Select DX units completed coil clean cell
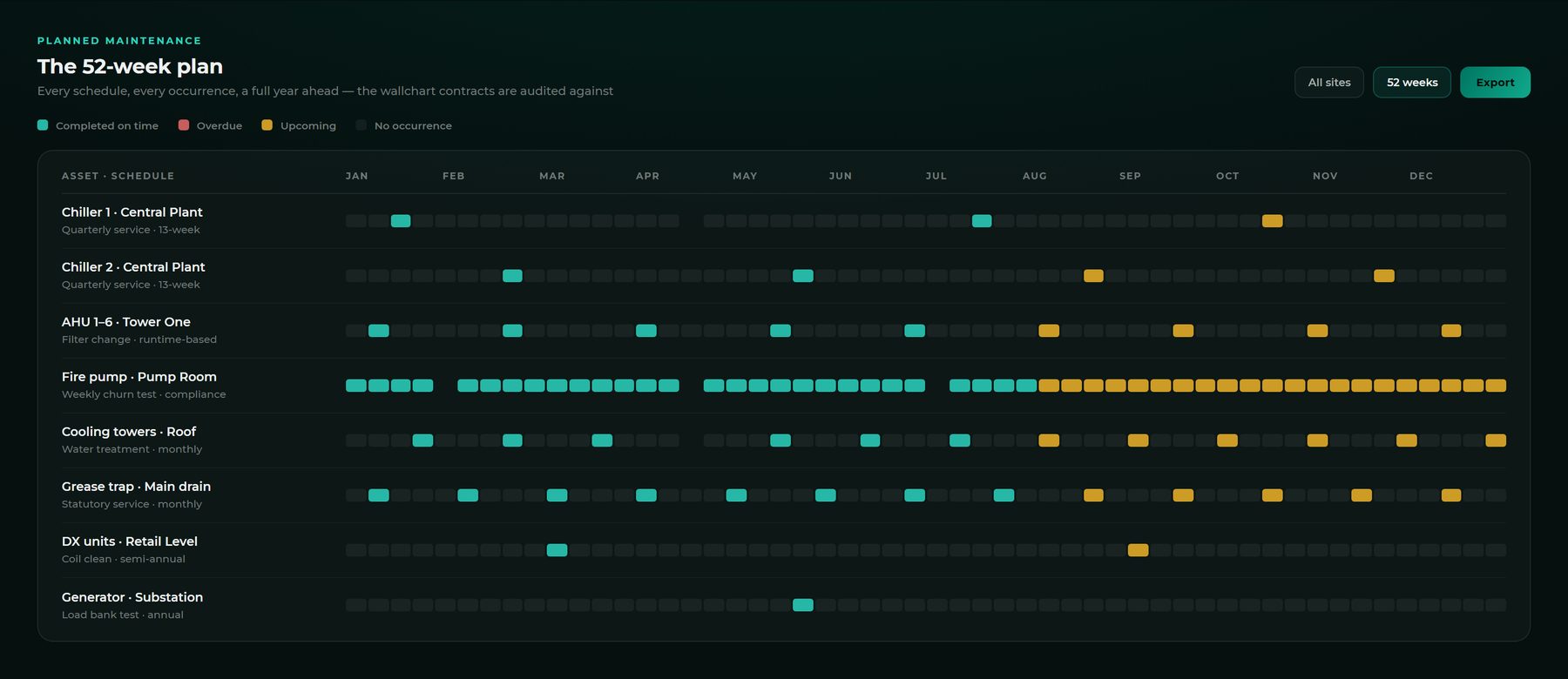This screenshot has height=679, width=1568. tap(557, 550)
